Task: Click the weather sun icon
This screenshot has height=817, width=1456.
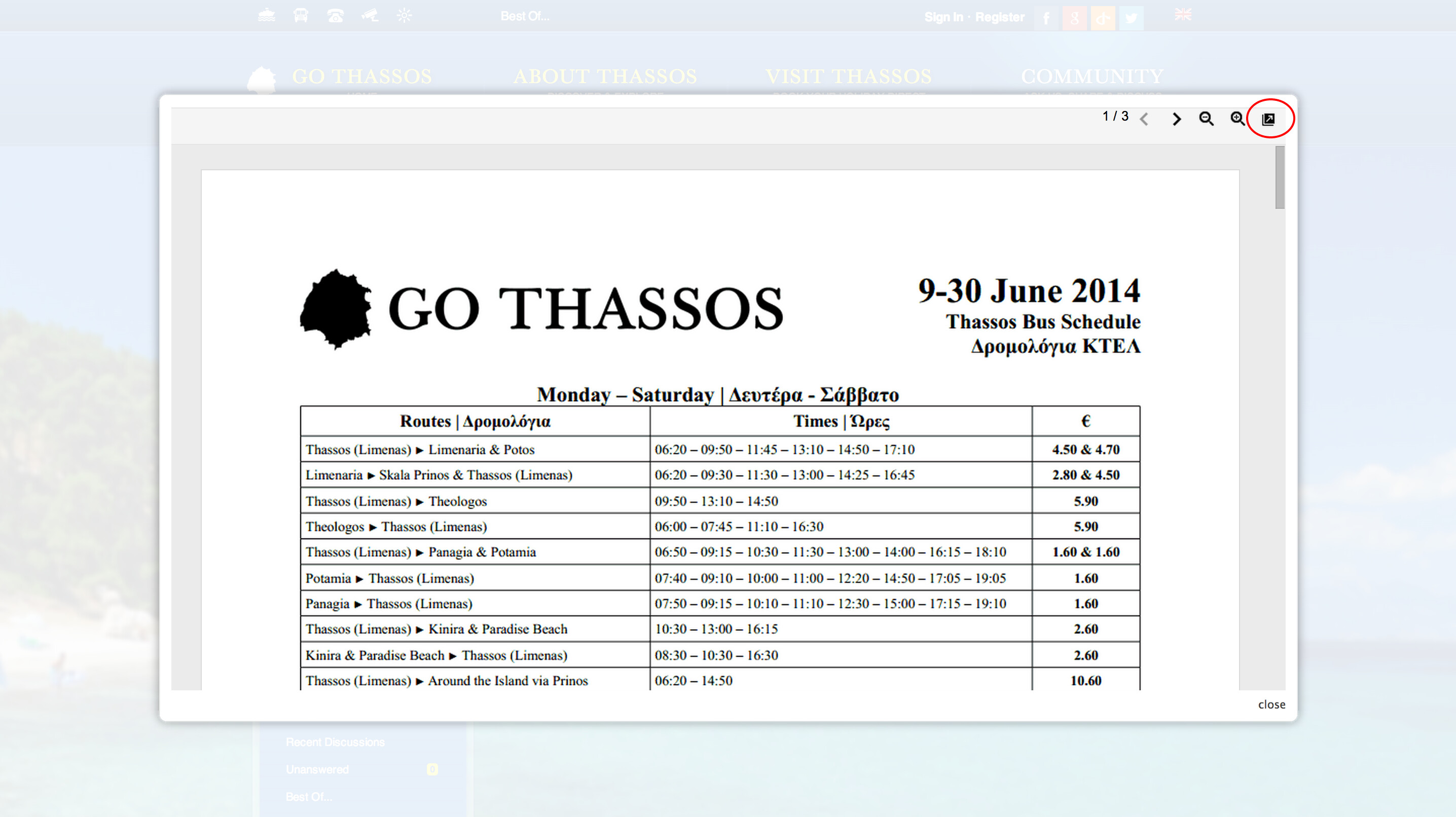Action: click(x=404, y=16)
